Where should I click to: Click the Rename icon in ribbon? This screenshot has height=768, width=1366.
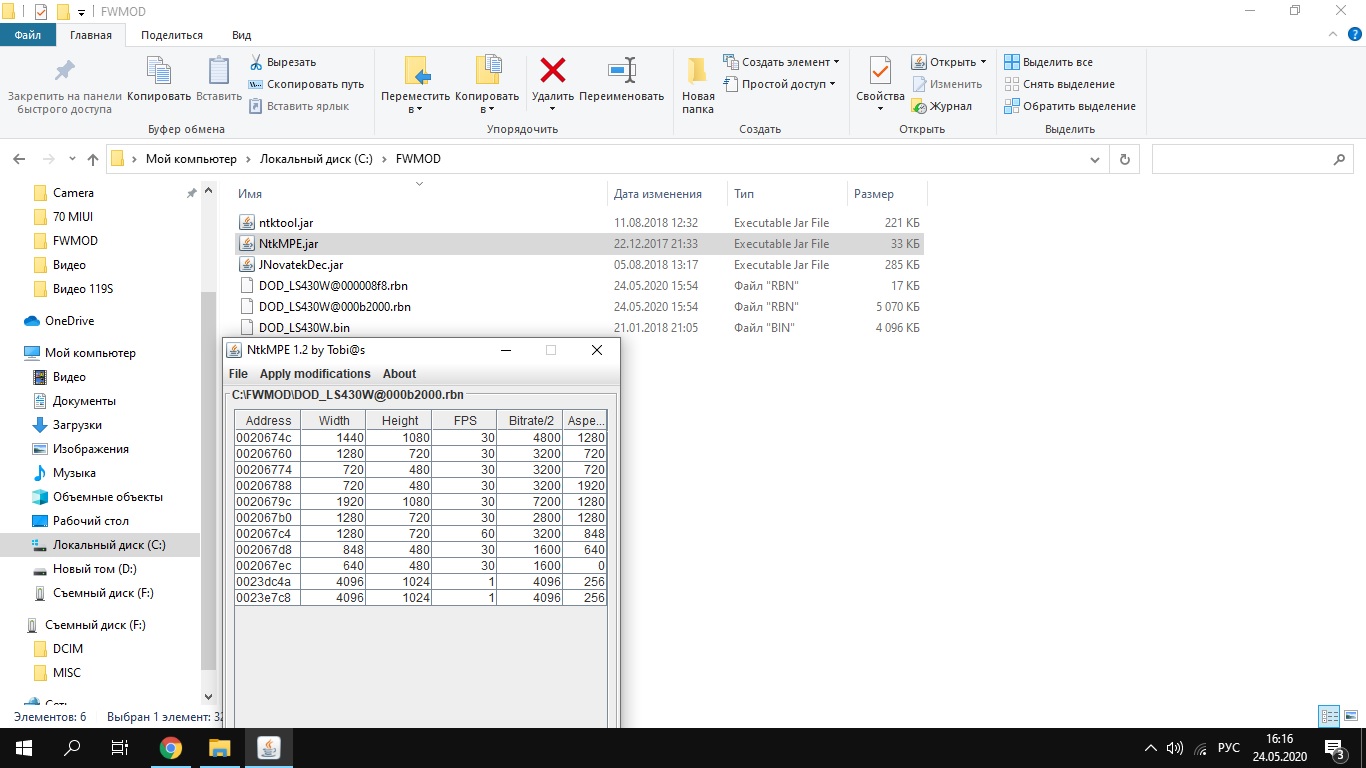pyautogui.click(x=621, y=71)
